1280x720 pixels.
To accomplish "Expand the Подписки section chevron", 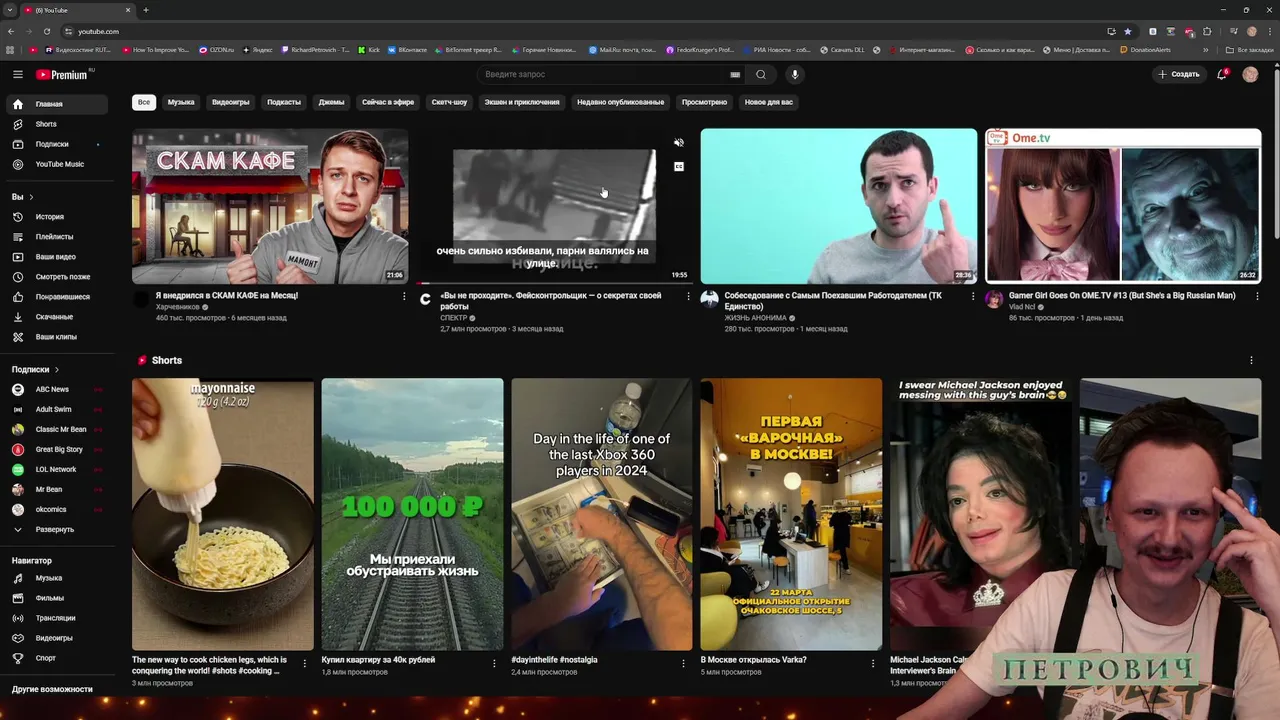I will click(x=56, y=370).
